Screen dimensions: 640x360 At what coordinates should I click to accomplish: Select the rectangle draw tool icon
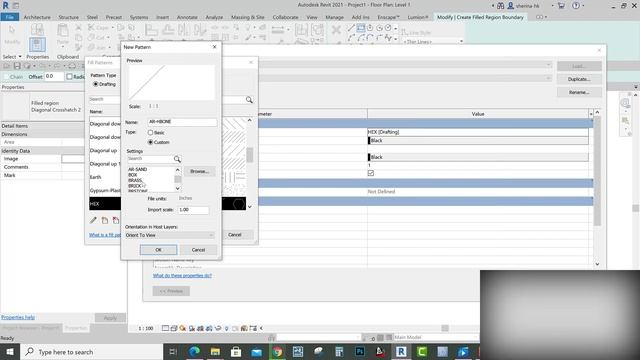pyautogui.click(x=361, y=28)
